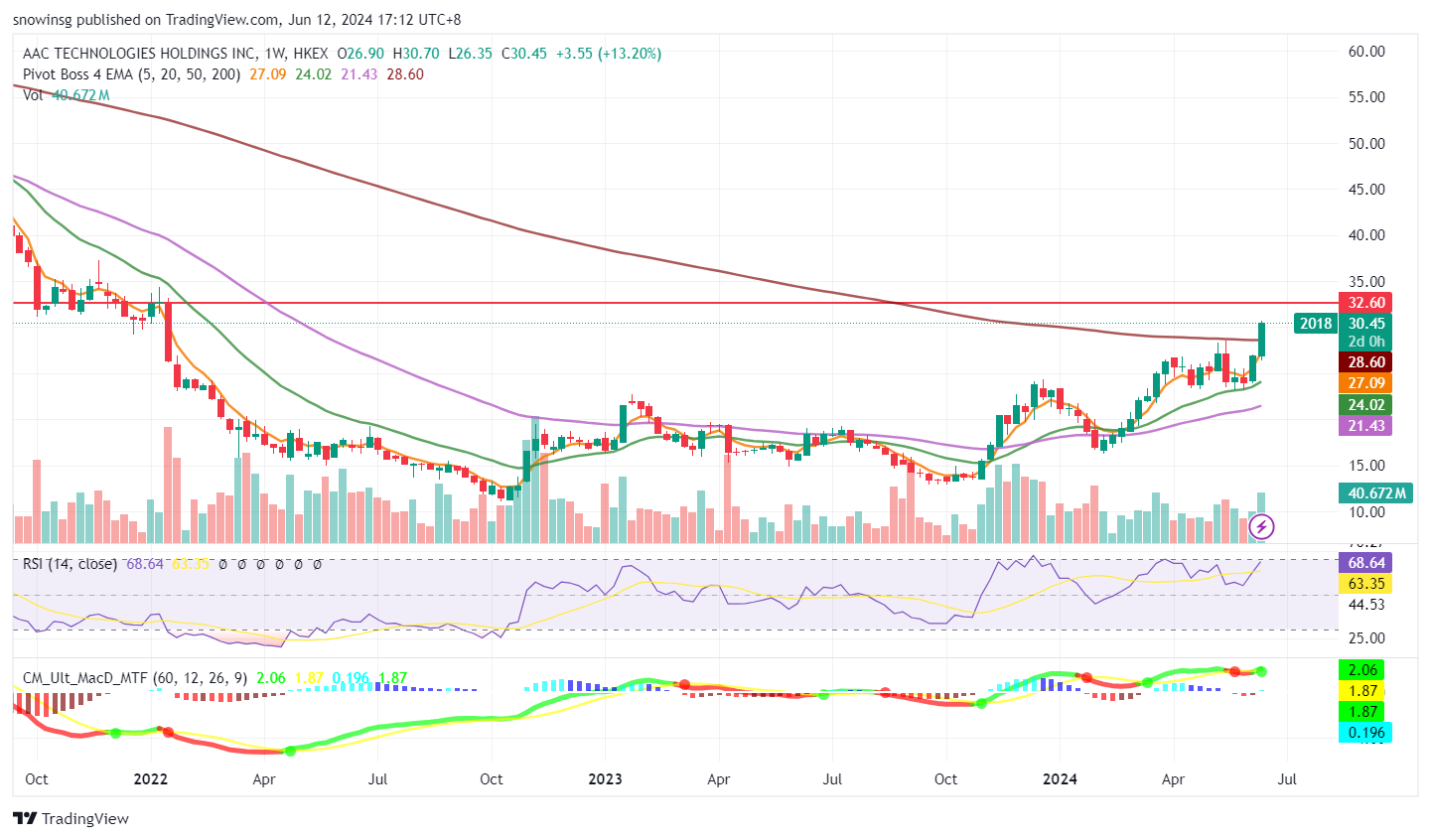Select the AAC TECHNOLOGIES HOLDINGS INC title
This screenshot has height=840, width=1431.
(x=139, y=54)
